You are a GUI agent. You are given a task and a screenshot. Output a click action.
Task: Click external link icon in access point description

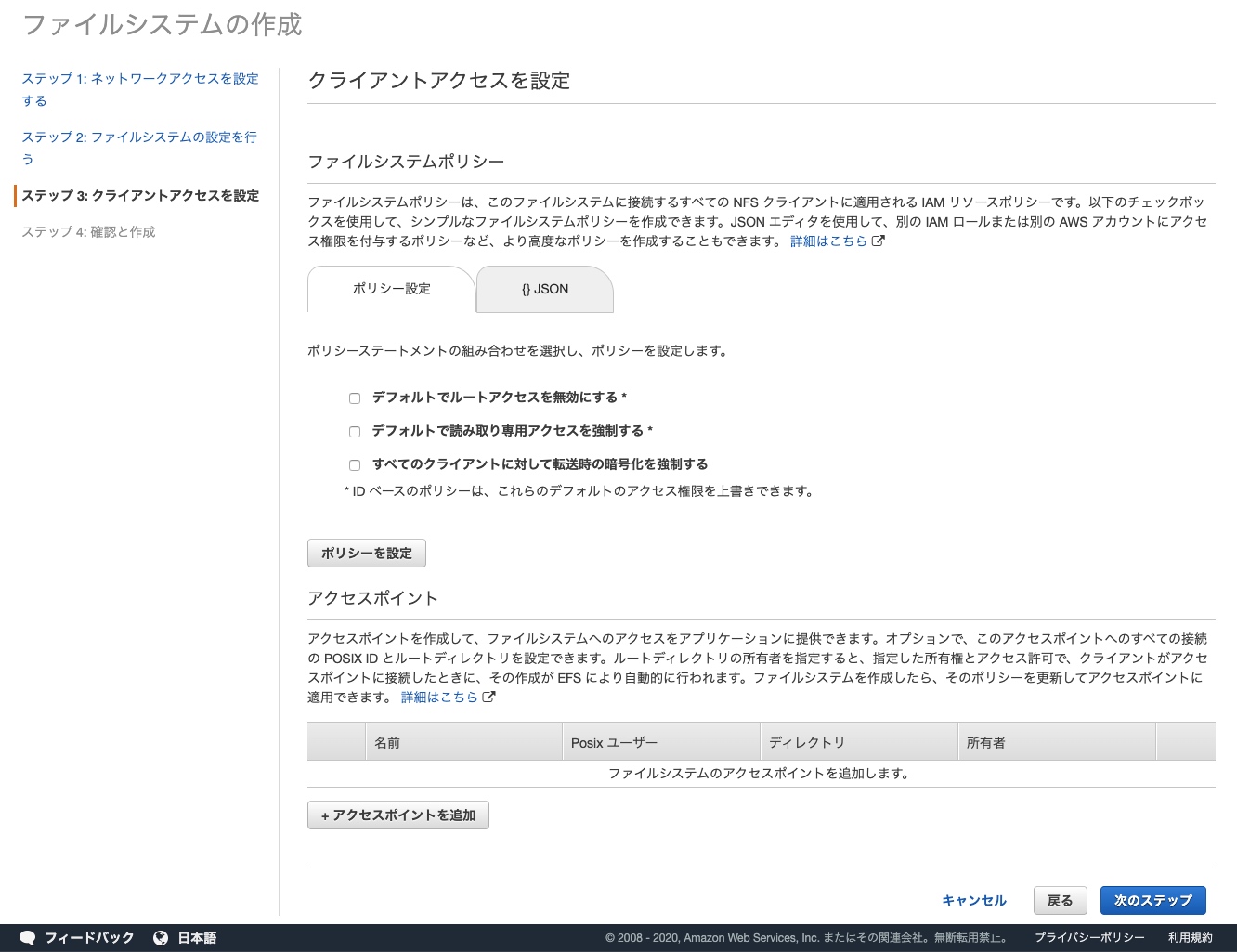pyautogui.click(x=489, y=698)
